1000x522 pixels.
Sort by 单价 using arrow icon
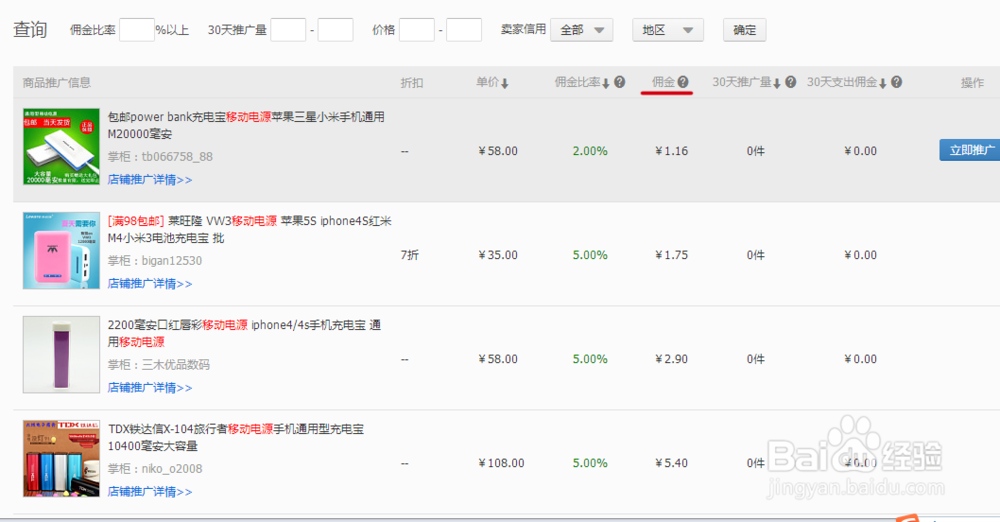[504, 84]
